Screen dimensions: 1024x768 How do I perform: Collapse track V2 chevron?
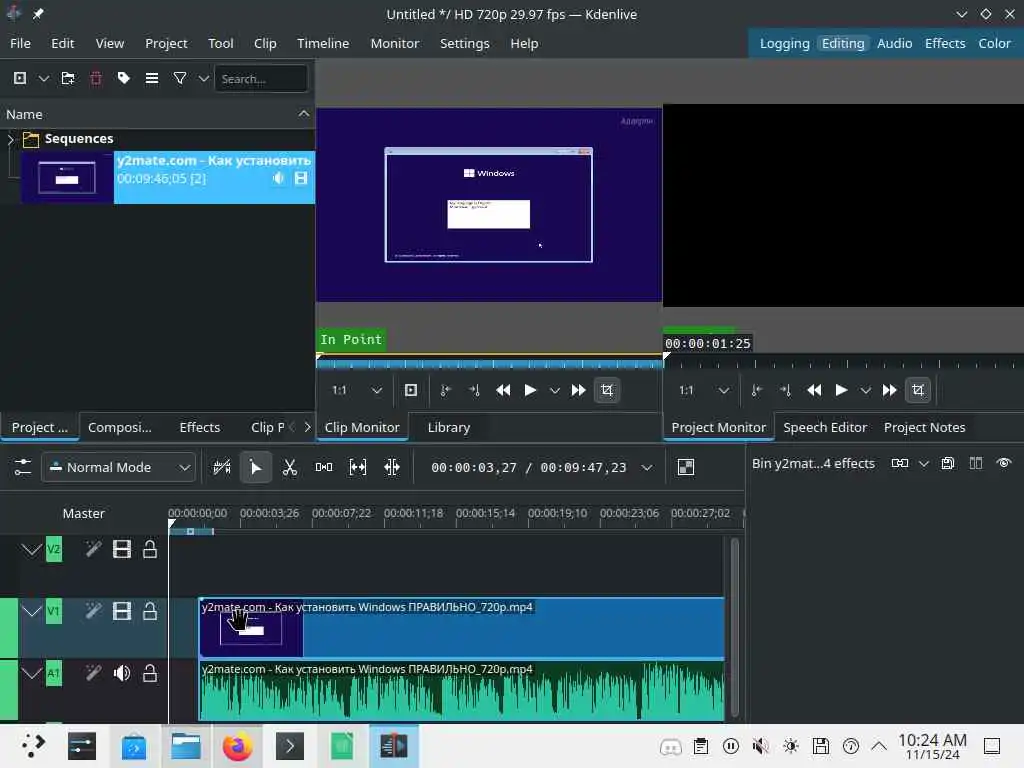(31, 549)
